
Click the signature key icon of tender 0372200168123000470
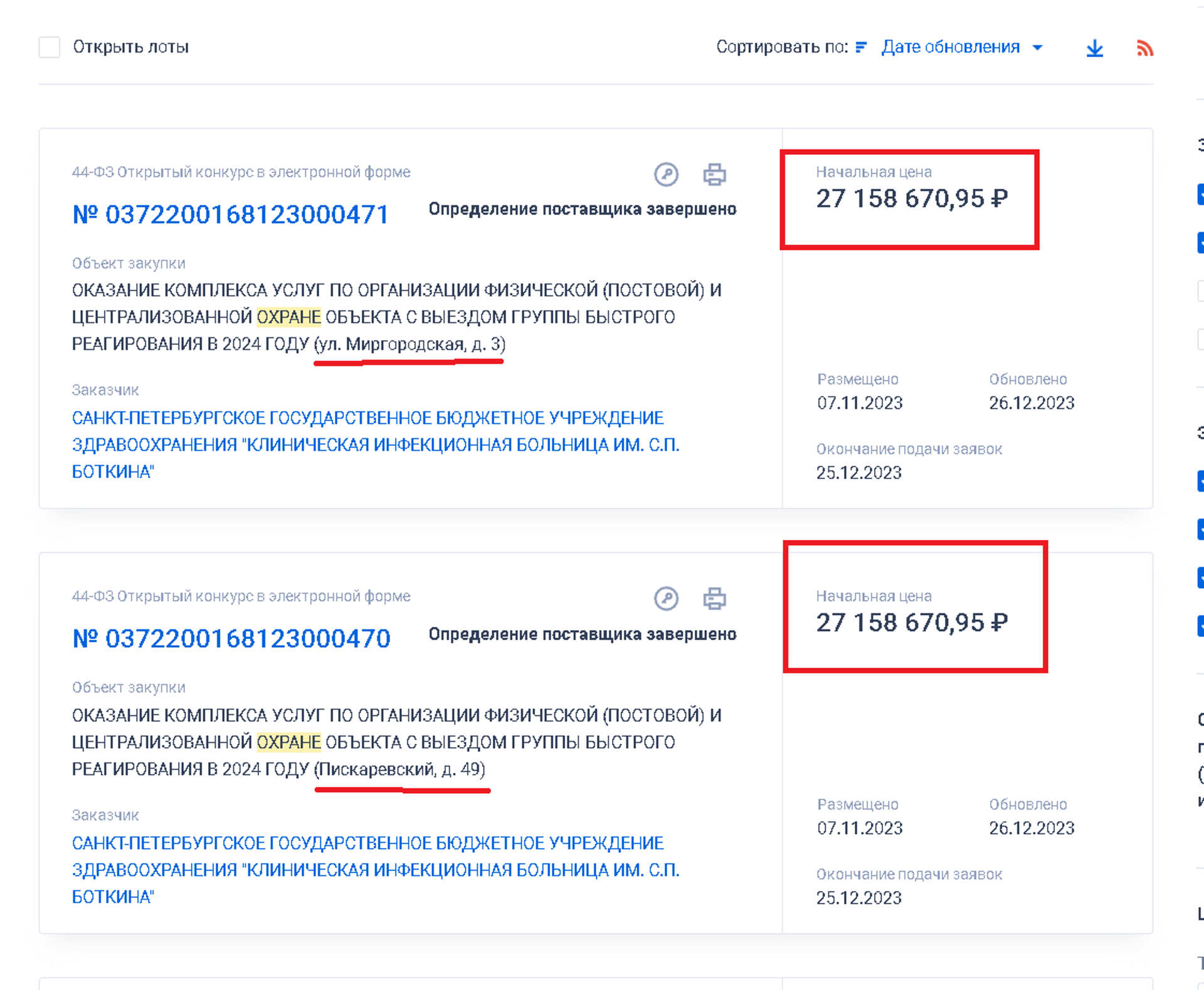tap(666, 599)
